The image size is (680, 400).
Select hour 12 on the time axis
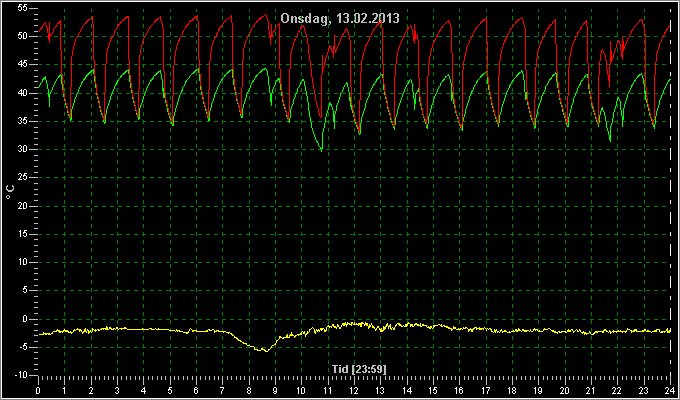tap(354, 390)
